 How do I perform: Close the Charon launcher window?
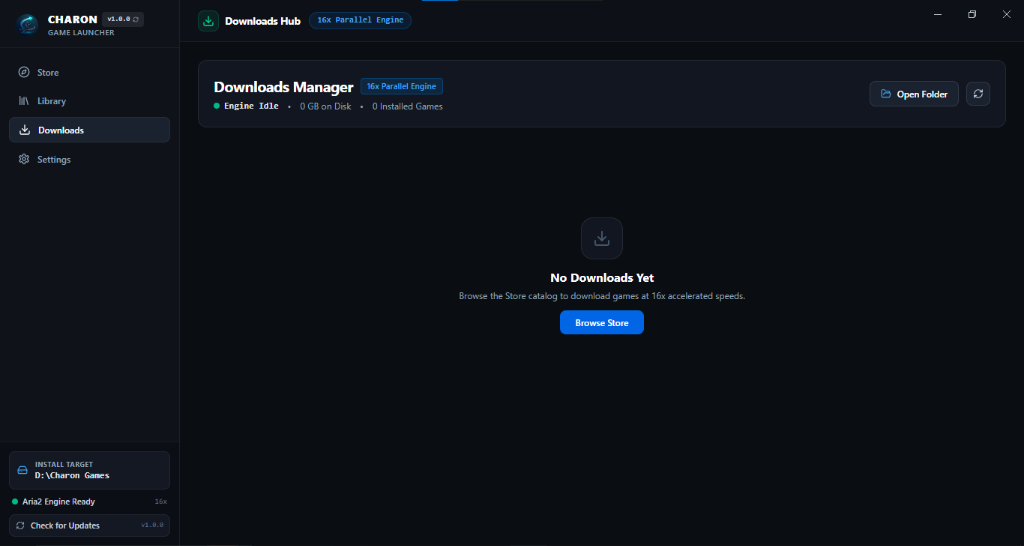[1006, 14]
